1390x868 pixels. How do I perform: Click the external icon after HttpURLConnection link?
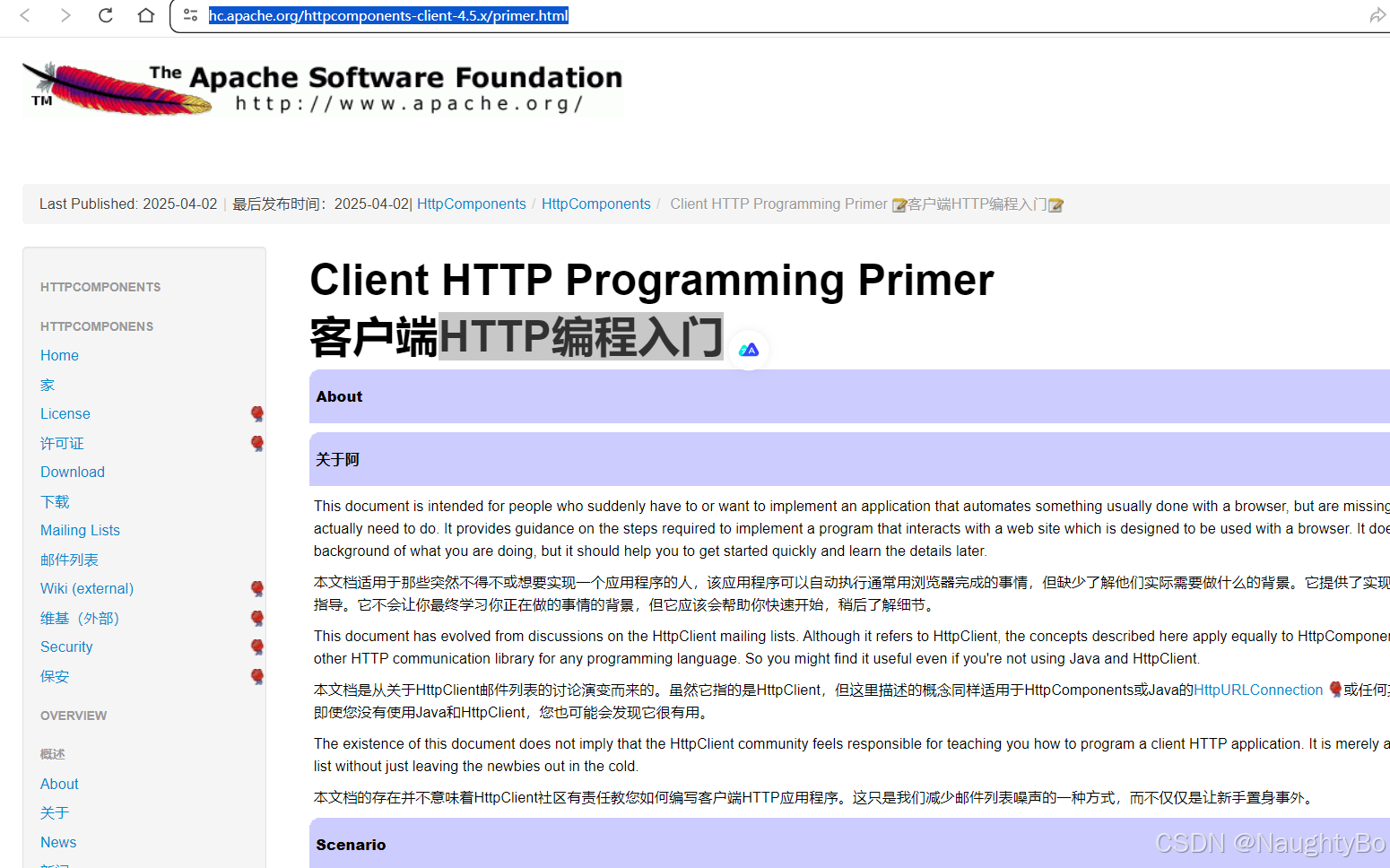click(x=1335, y=690)
